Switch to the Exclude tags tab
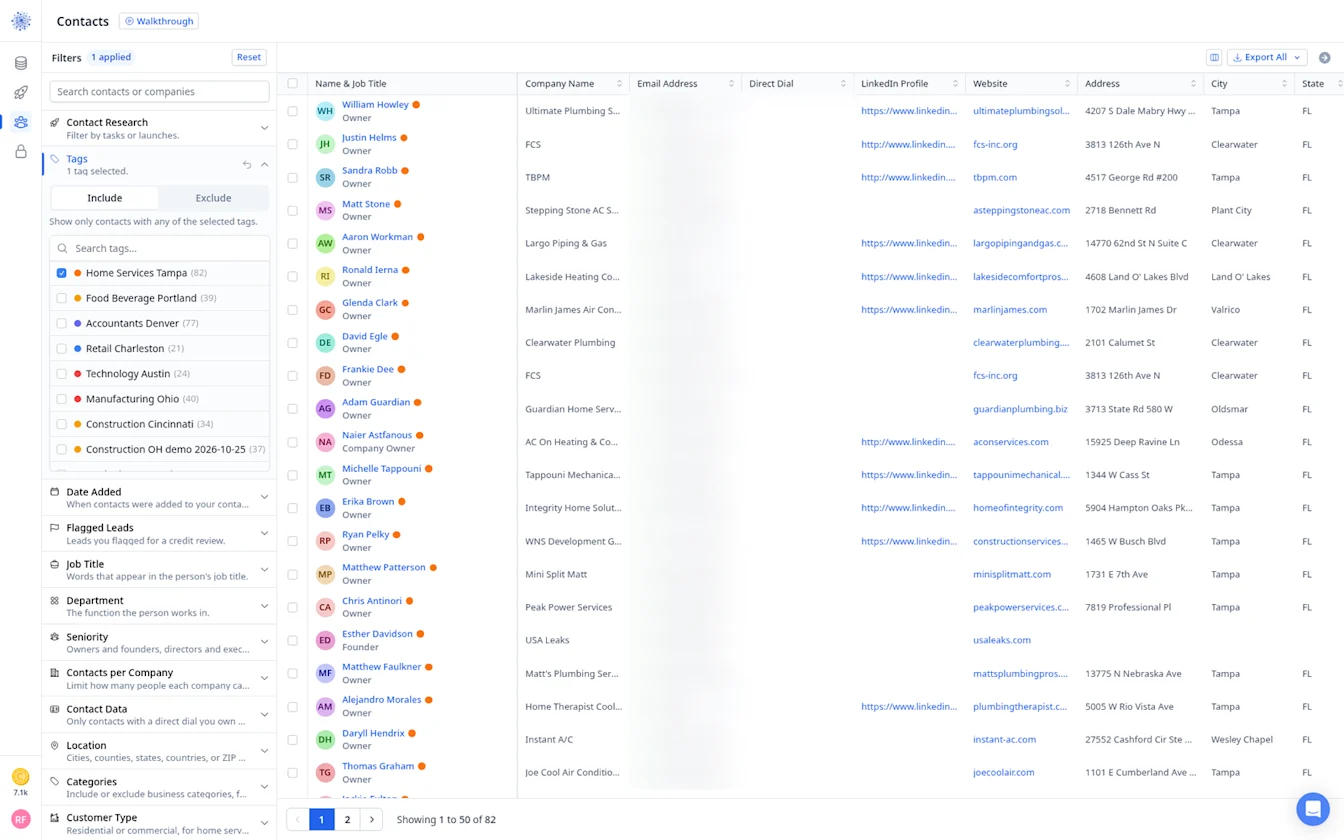Image resolution: width=1344 pixels, height=840 pixels. coord(213,198)
